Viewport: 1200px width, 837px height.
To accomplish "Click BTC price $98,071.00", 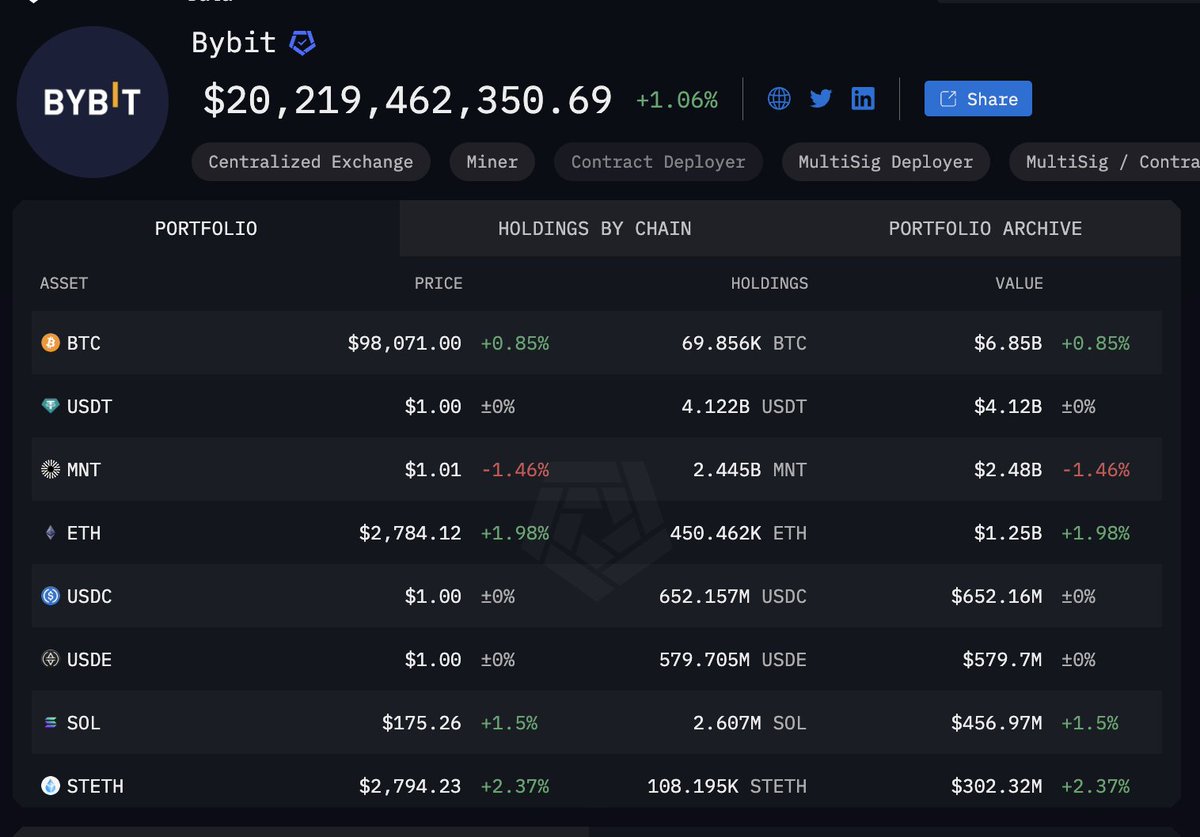I will click(405, 343).
